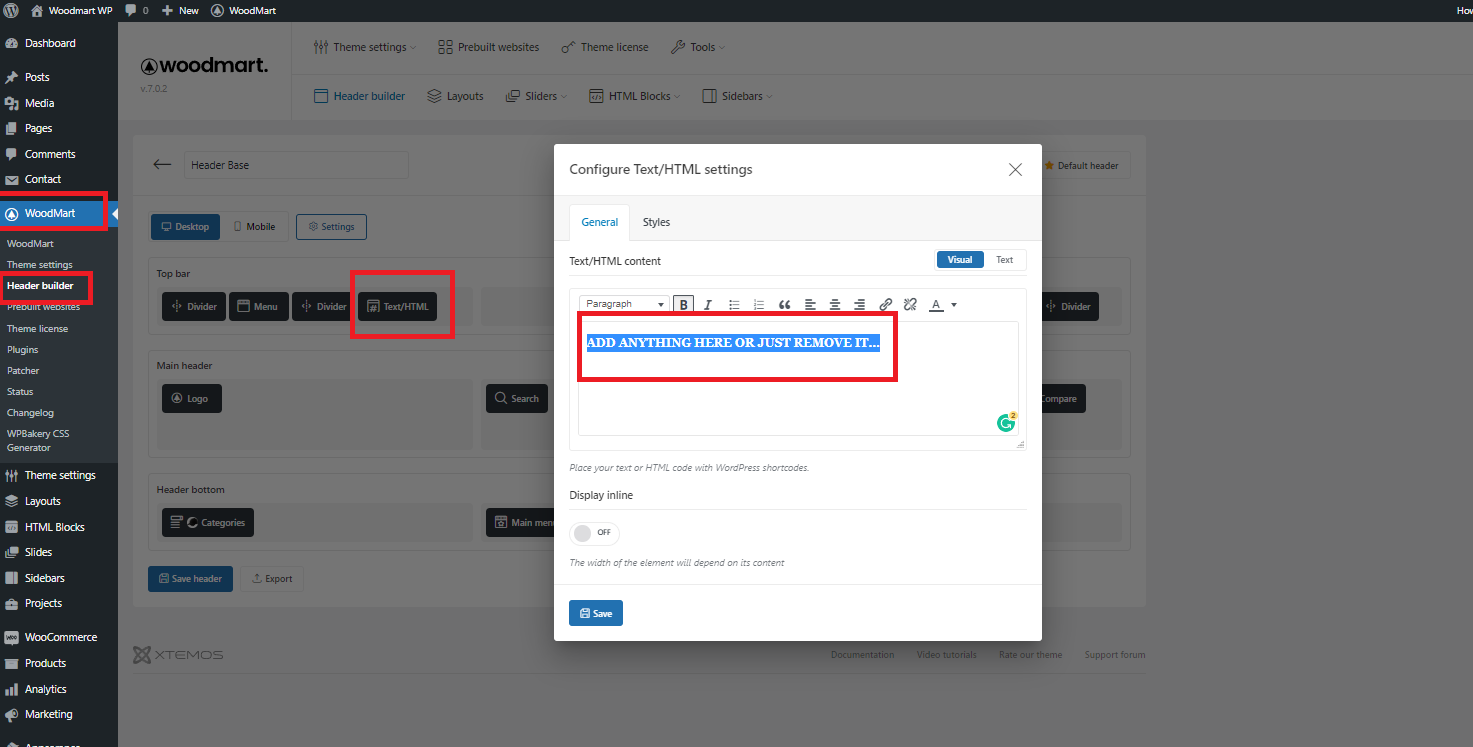
Task: Grab the editor resize handle
Action: coord(1020,444)
